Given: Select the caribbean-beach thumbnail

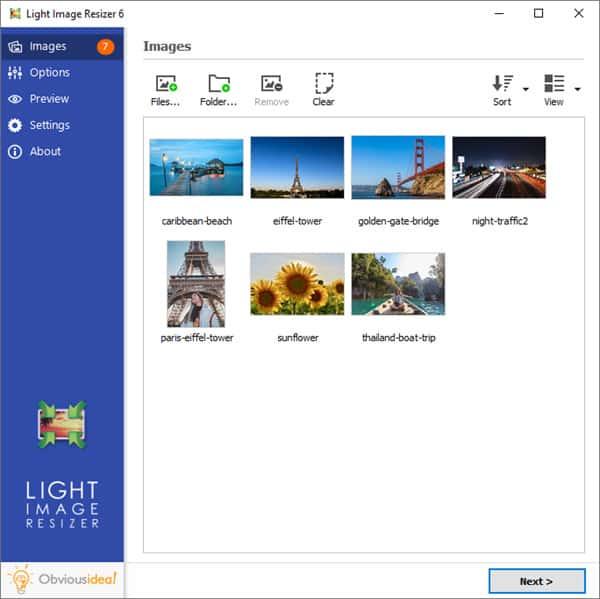Looking at the screenshot, I should click(x=196, y=167).
